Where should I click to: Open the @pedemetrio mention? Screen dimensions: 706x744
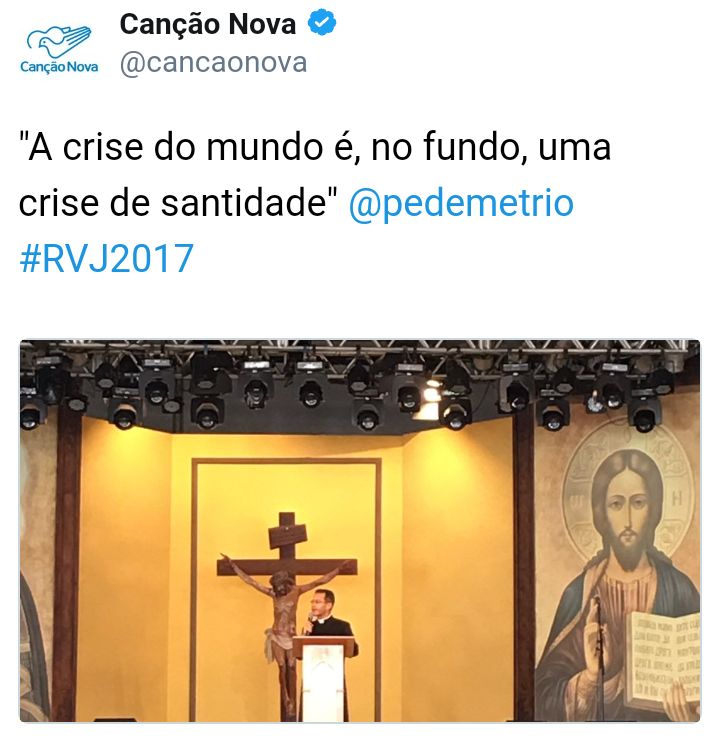(x=461, y=203)
